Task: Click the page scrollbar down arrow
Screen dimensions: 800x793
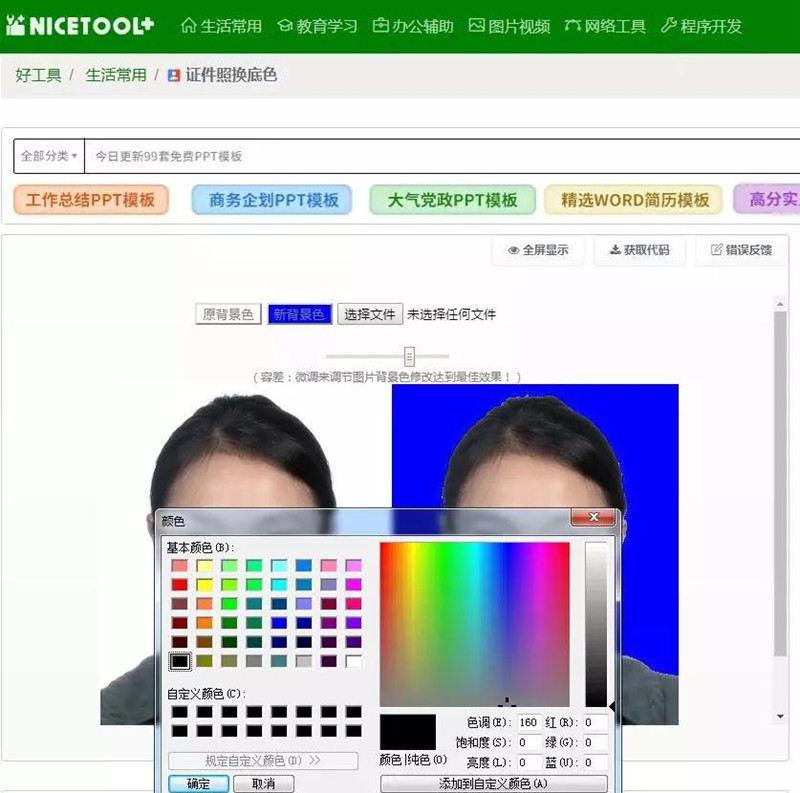Action: [780, 716]
